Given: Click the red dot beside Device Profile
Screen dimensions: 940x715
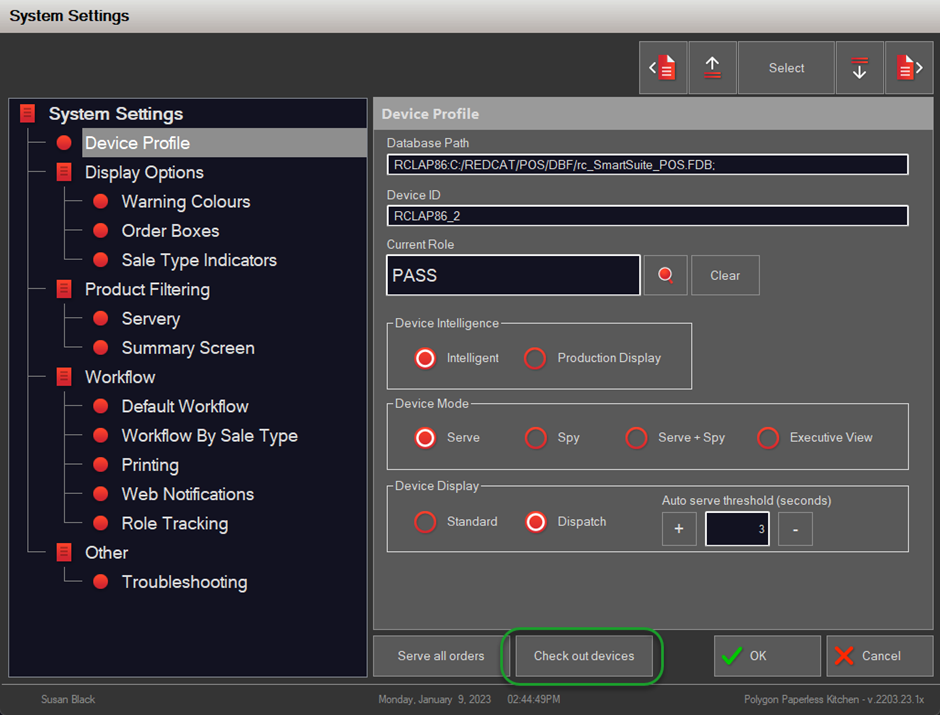Looking at the screenshot, I should 64,143.
